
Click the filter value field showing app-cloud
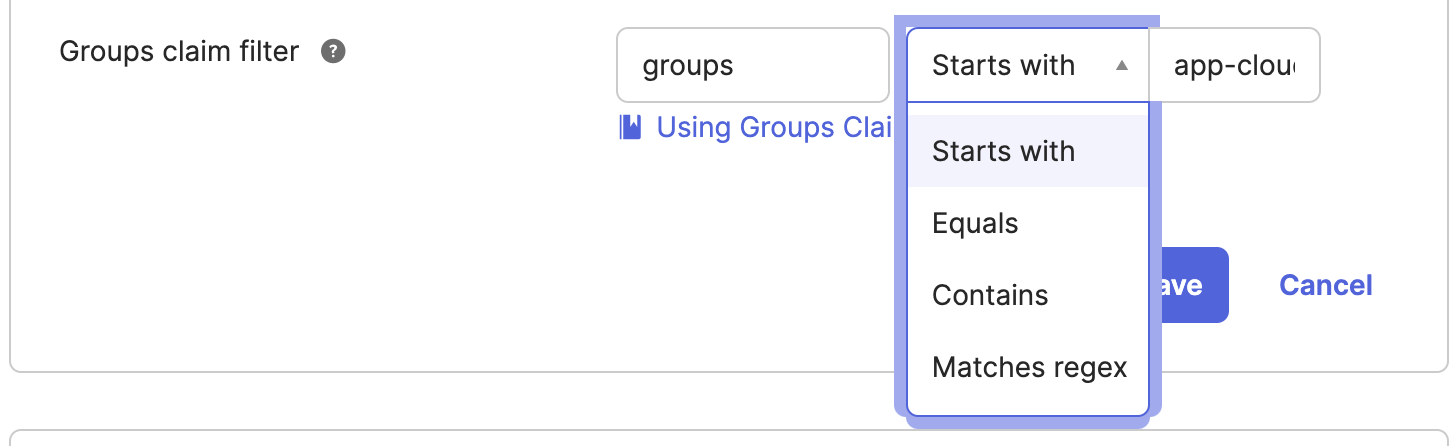point(1233,66)
